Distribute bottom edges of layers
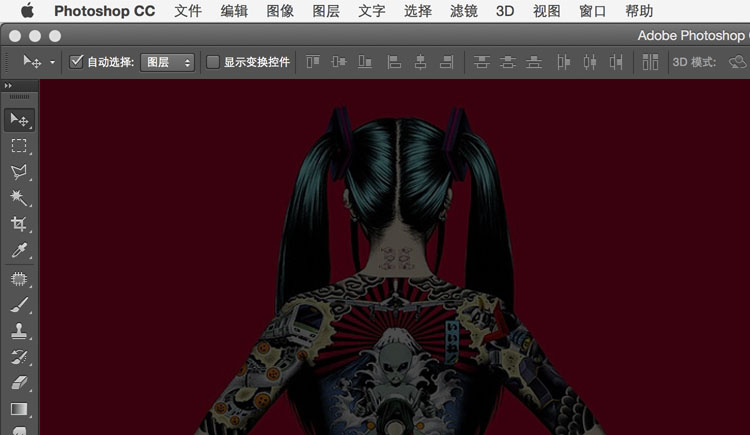 (534, 62)
